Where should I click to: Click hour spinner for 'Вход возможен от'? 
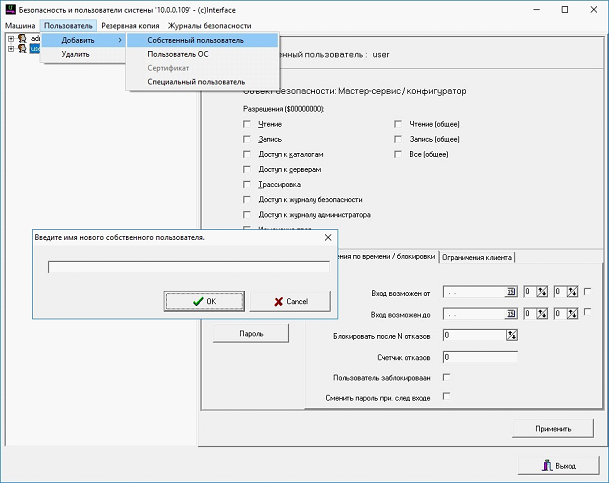[542, 291]
